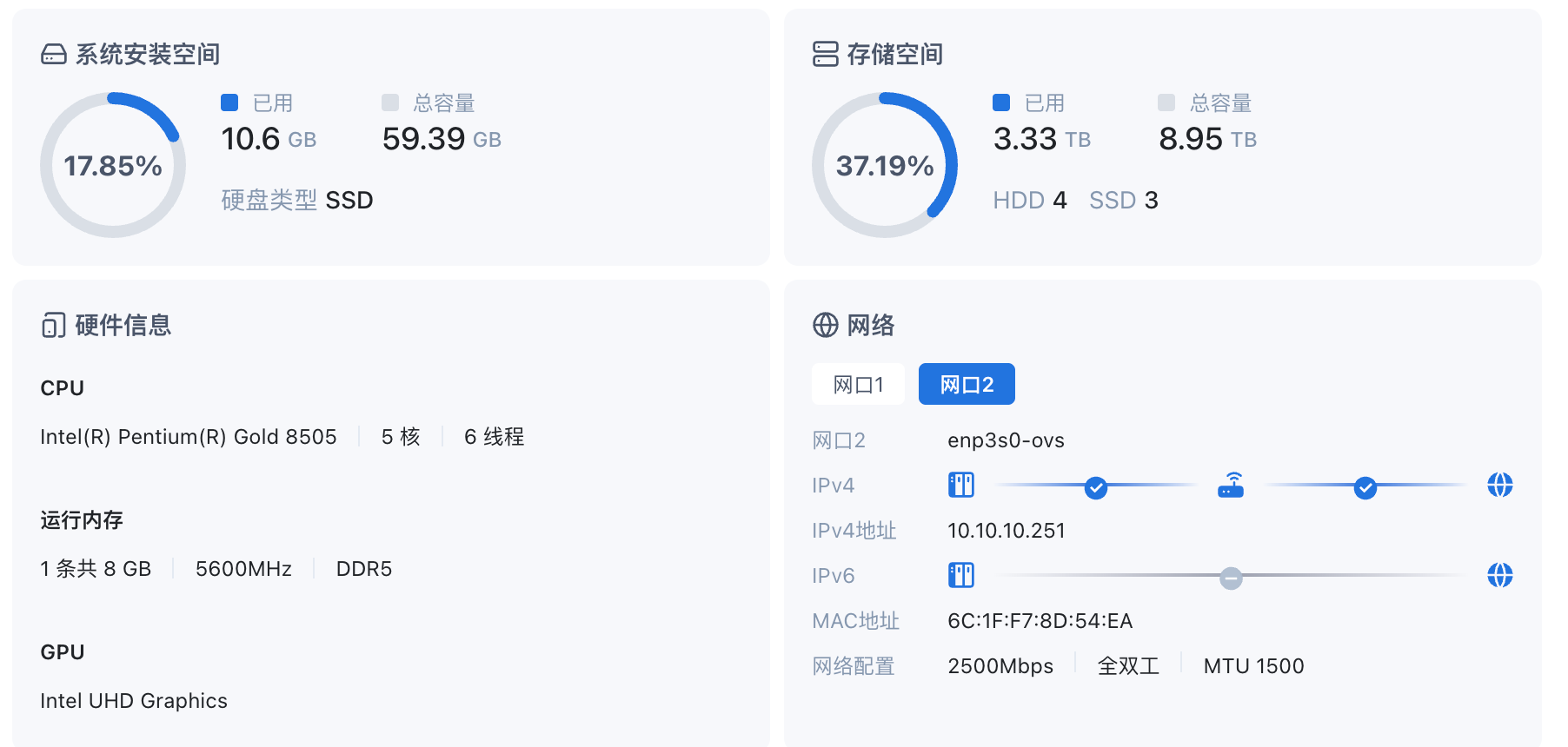Click the hardware info device icon
Image resolution: width=1568 pixels, height=747 pixels.
(54, 326)
